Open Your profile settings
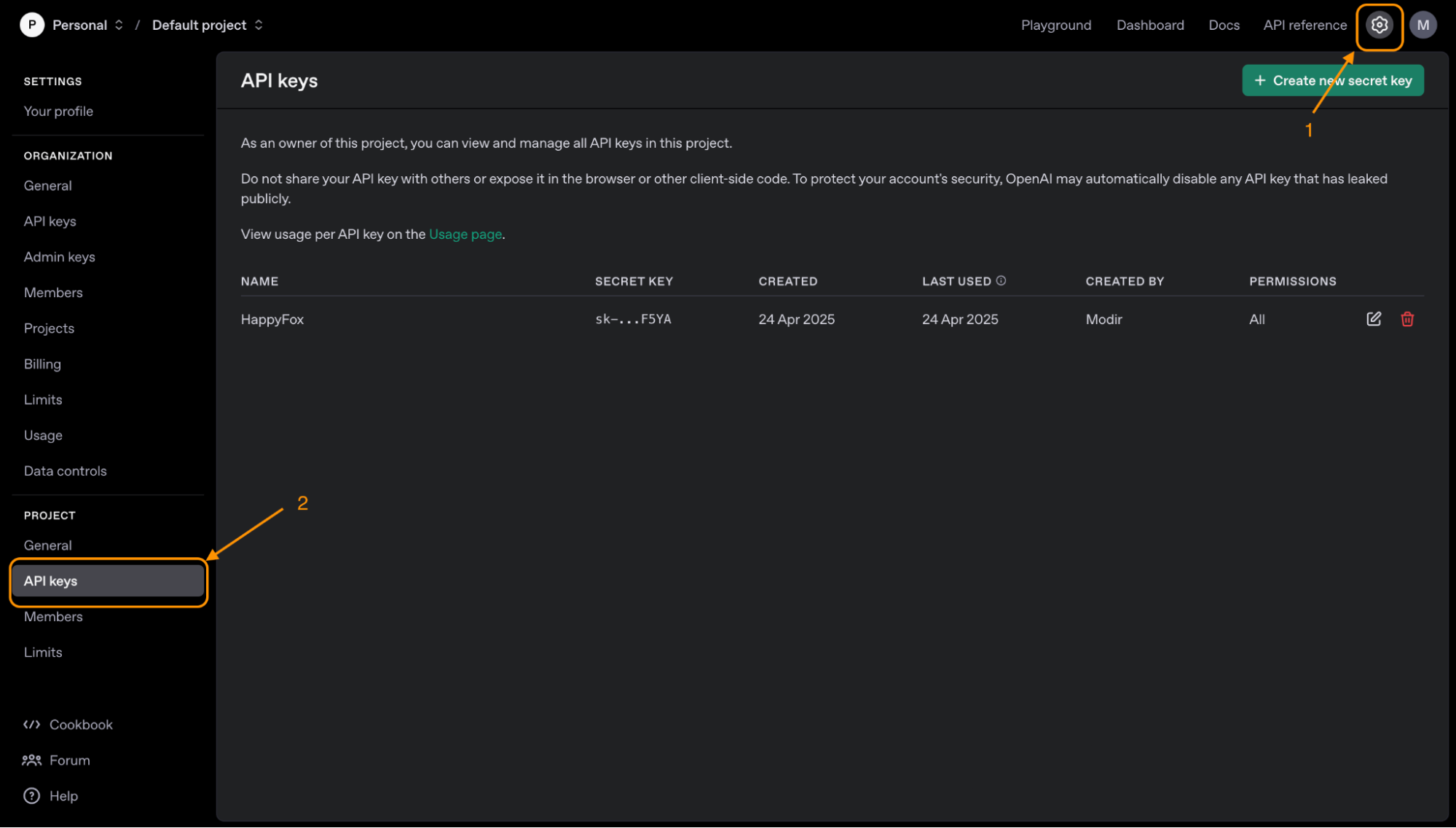The height and width of the screenshot is (828, 1456). click(x=58, y=111)
